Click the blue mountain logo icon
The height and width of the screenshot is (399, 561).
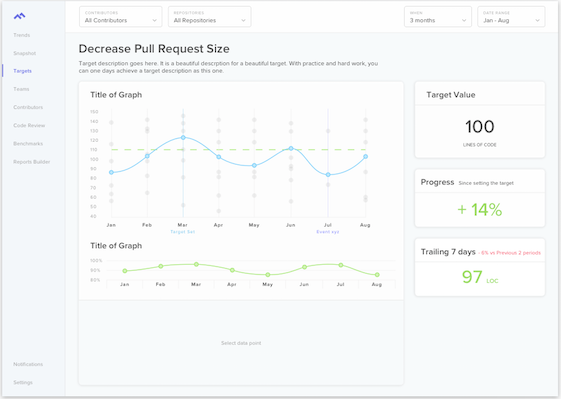(19, 16)
